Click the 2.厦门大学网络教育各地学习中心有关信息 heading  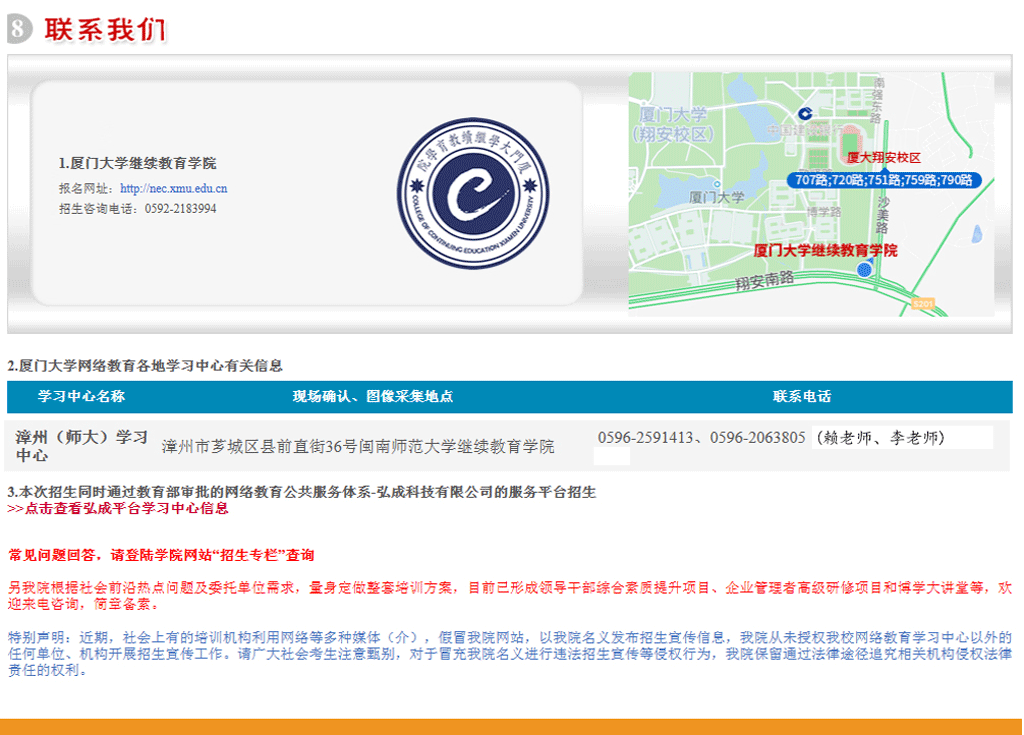145,366
